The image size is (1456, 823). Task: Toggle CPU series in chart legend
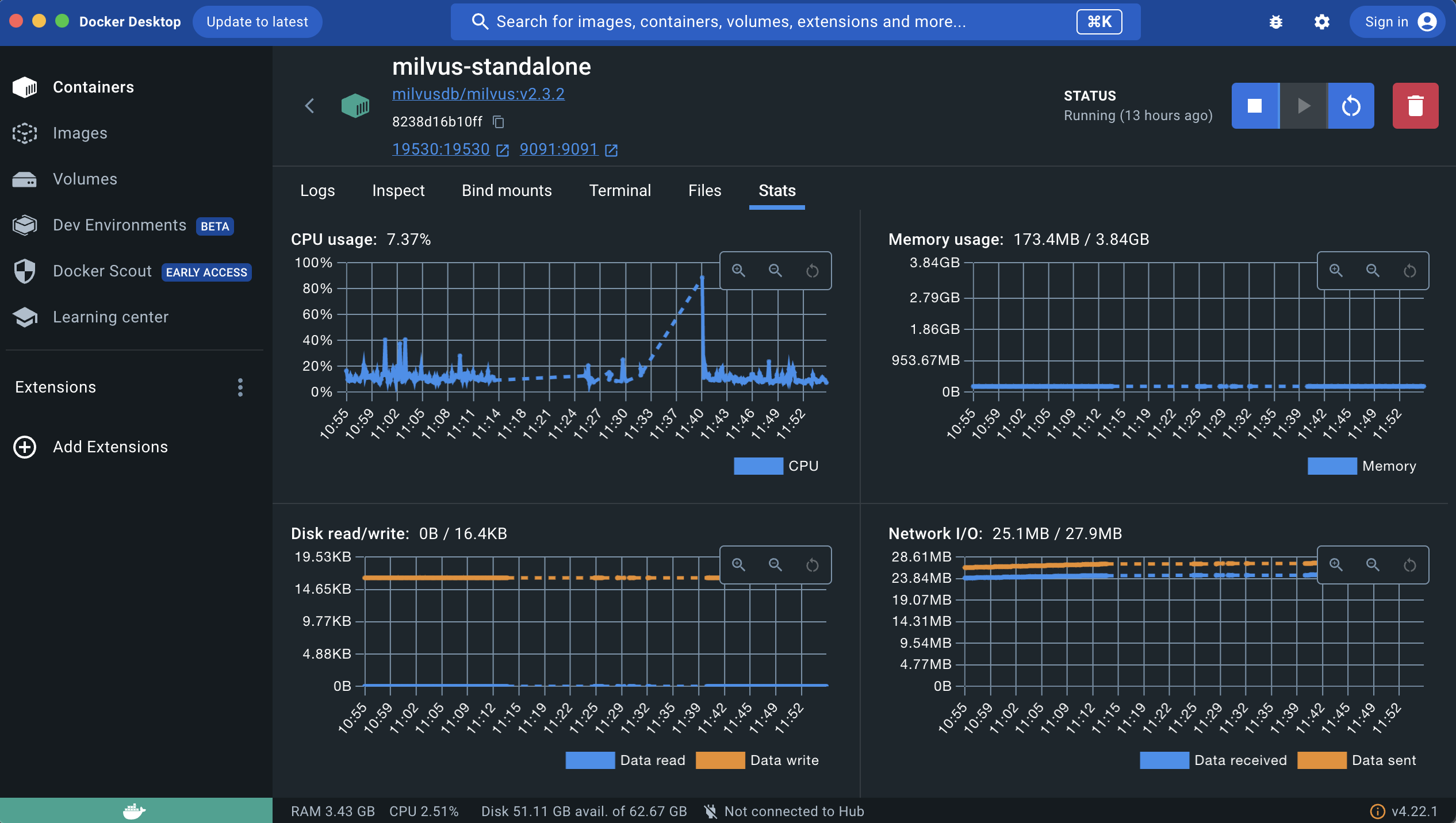tap(776, 466)
